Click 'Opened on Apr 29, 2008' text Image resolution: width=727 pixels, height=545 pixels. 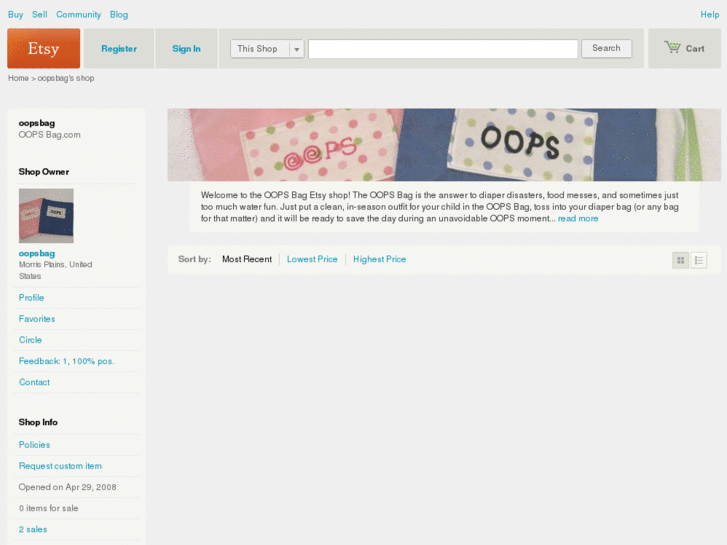point(67,487)
